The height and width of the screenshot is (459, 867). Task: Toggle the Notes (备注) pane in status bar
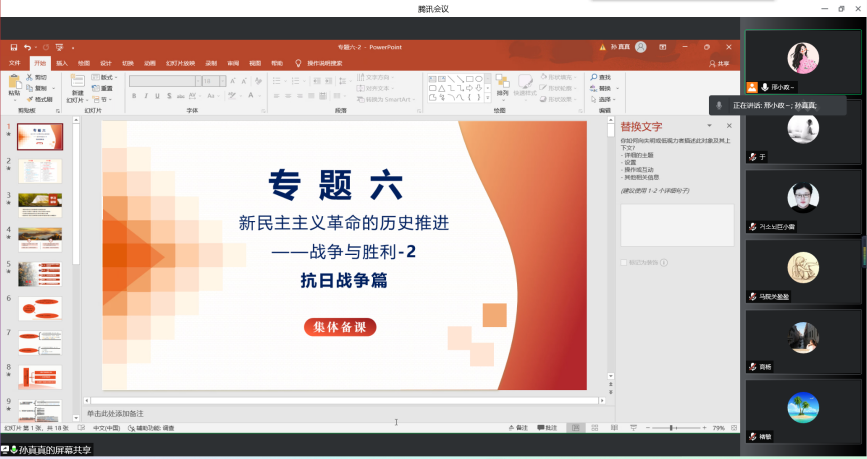click(517, 427)
